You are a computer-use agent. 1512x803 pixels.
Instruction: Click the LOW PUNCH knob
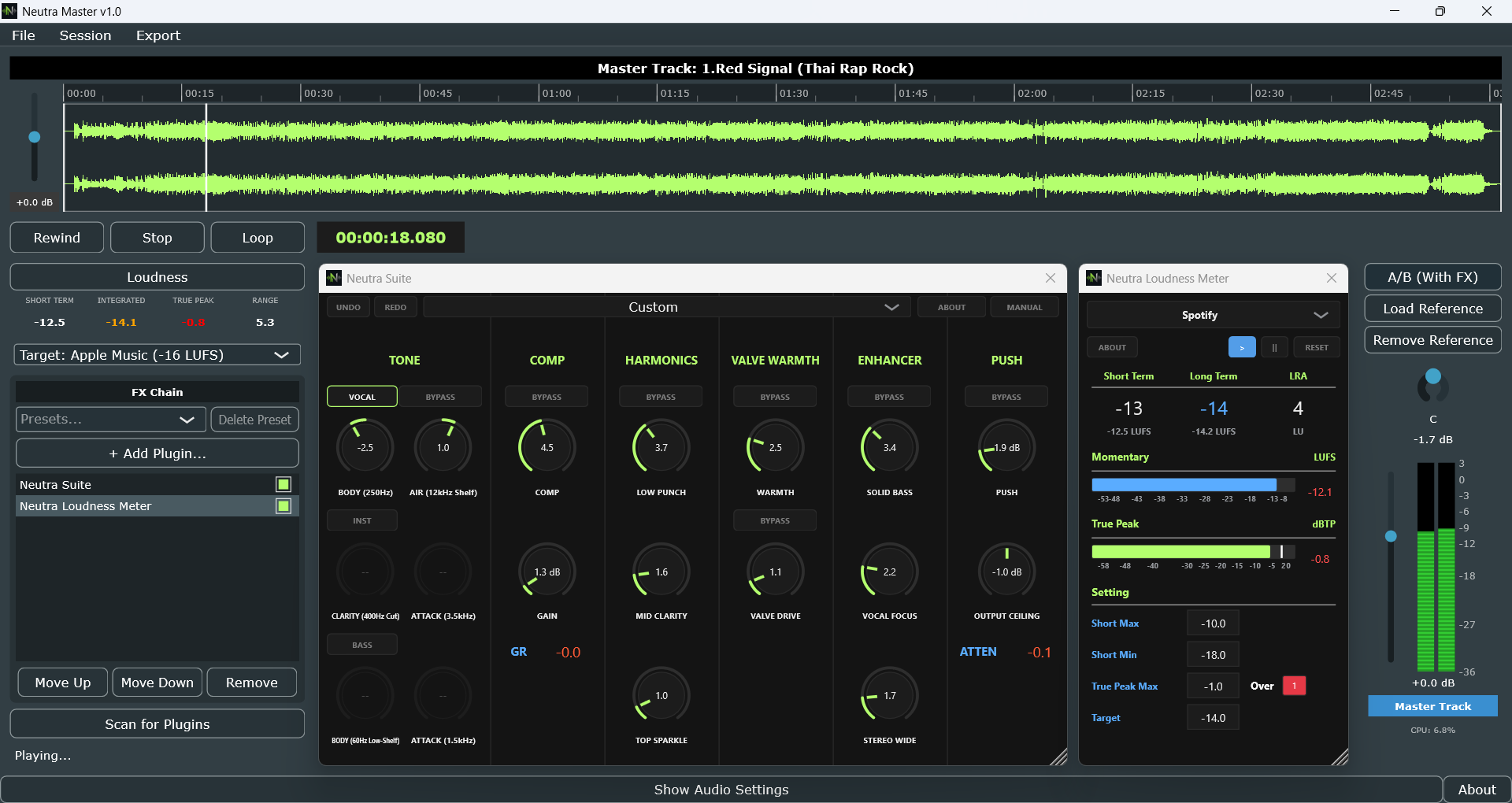(x=661, y=447)
